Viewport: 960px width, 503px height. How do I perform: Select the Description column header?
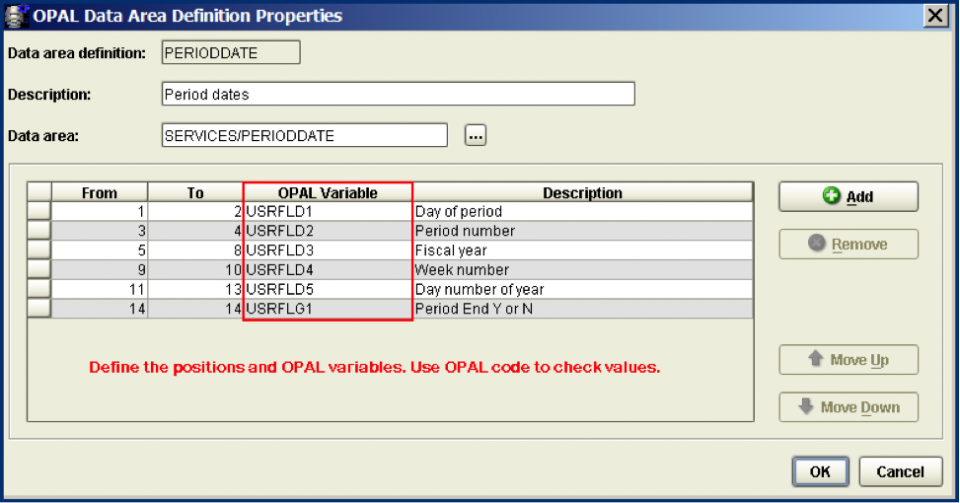point(583,193)
